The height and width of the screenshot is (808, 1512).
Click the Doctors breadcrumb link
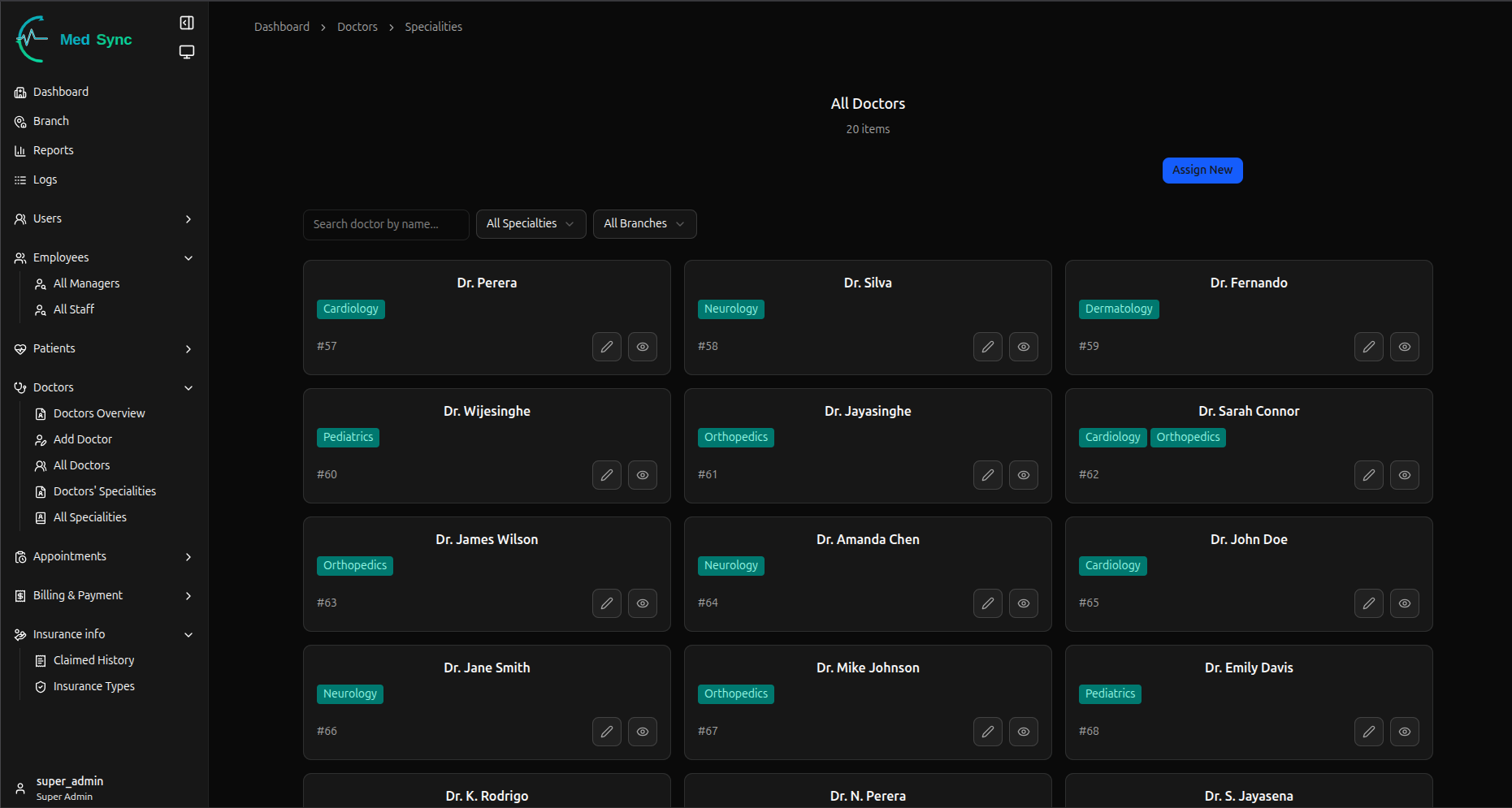[357, 27]
